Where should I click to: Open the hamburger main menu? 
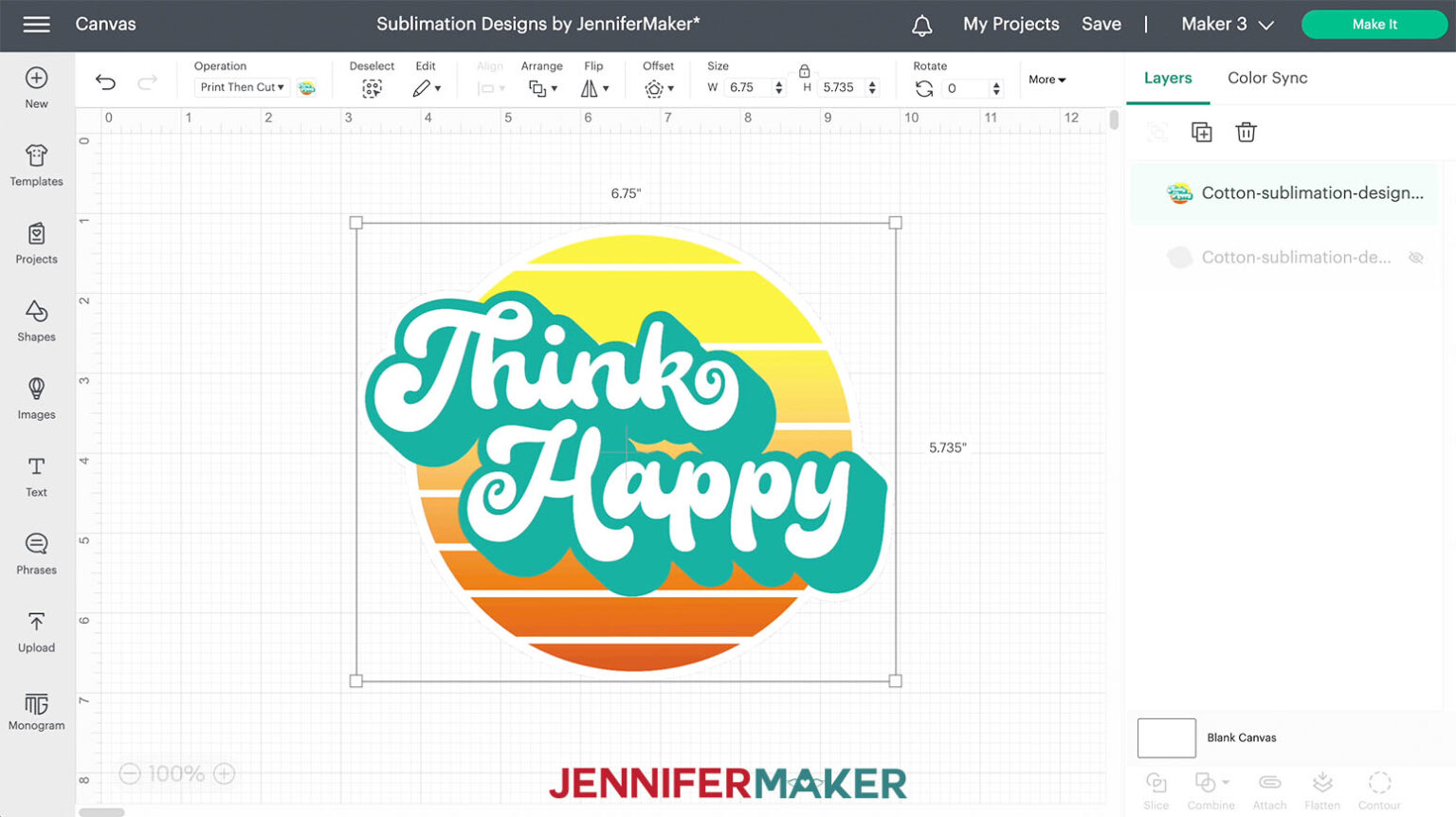[x=36, y=25]
